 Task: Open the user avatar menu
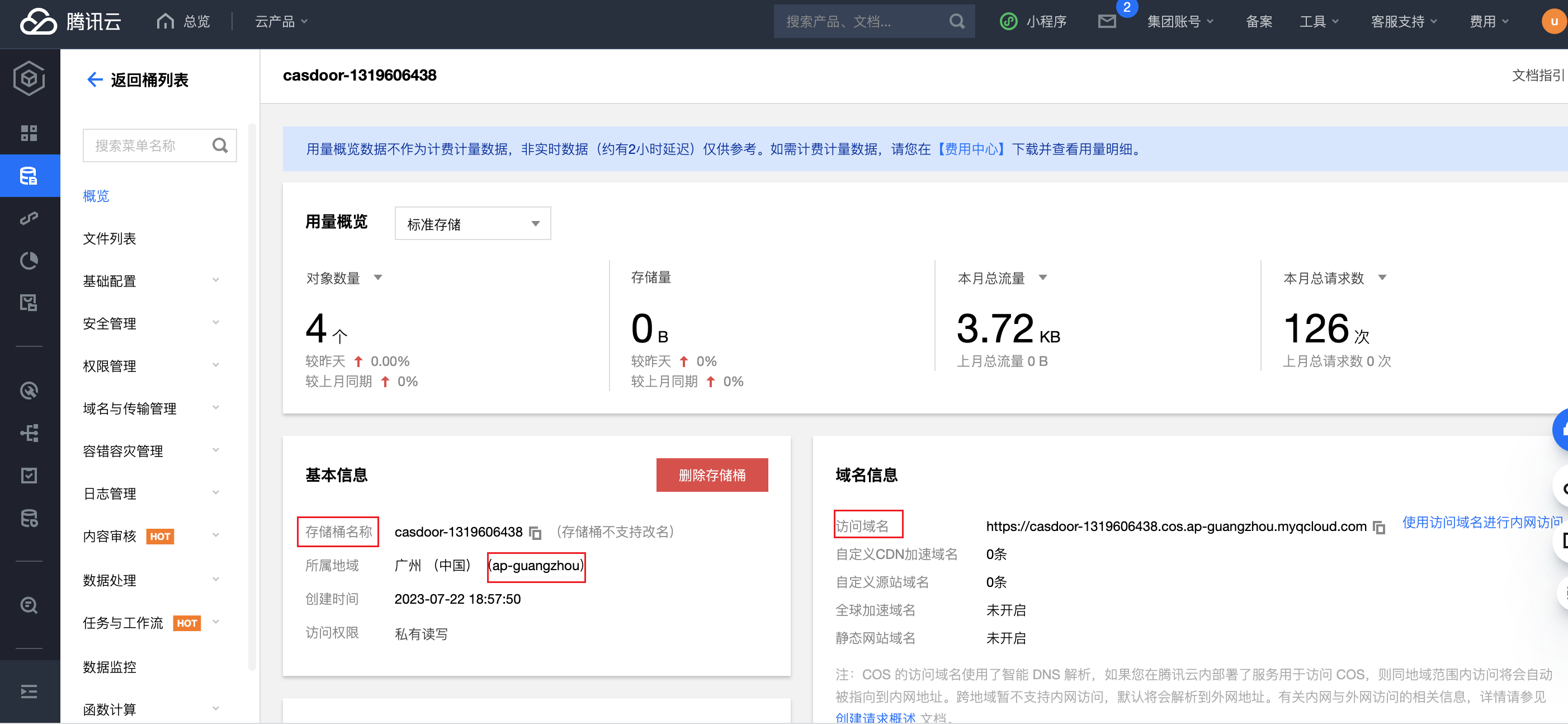click(1553, 21)
